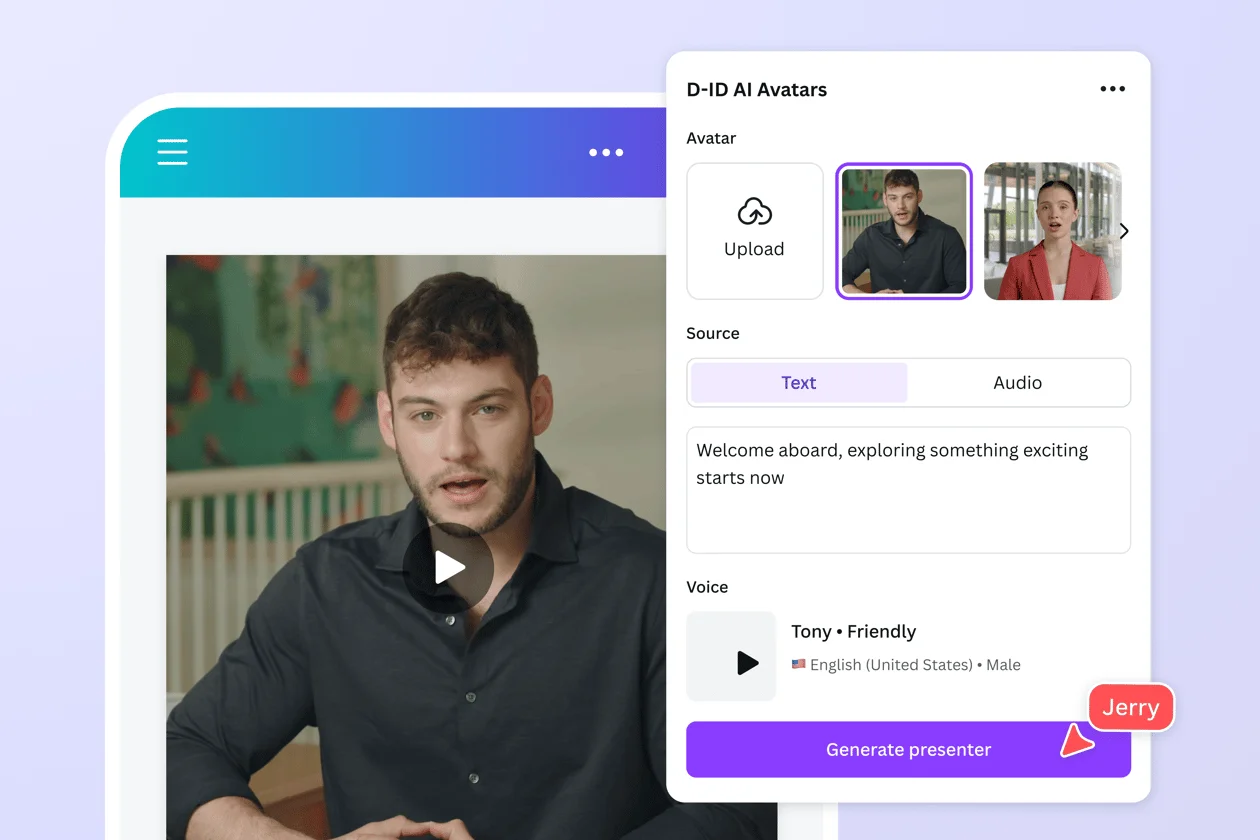This screenshot has height=840, width=1260.
Task: Open the D-ID AI Avatars options menu
Action: click(x=1112, y=89)
